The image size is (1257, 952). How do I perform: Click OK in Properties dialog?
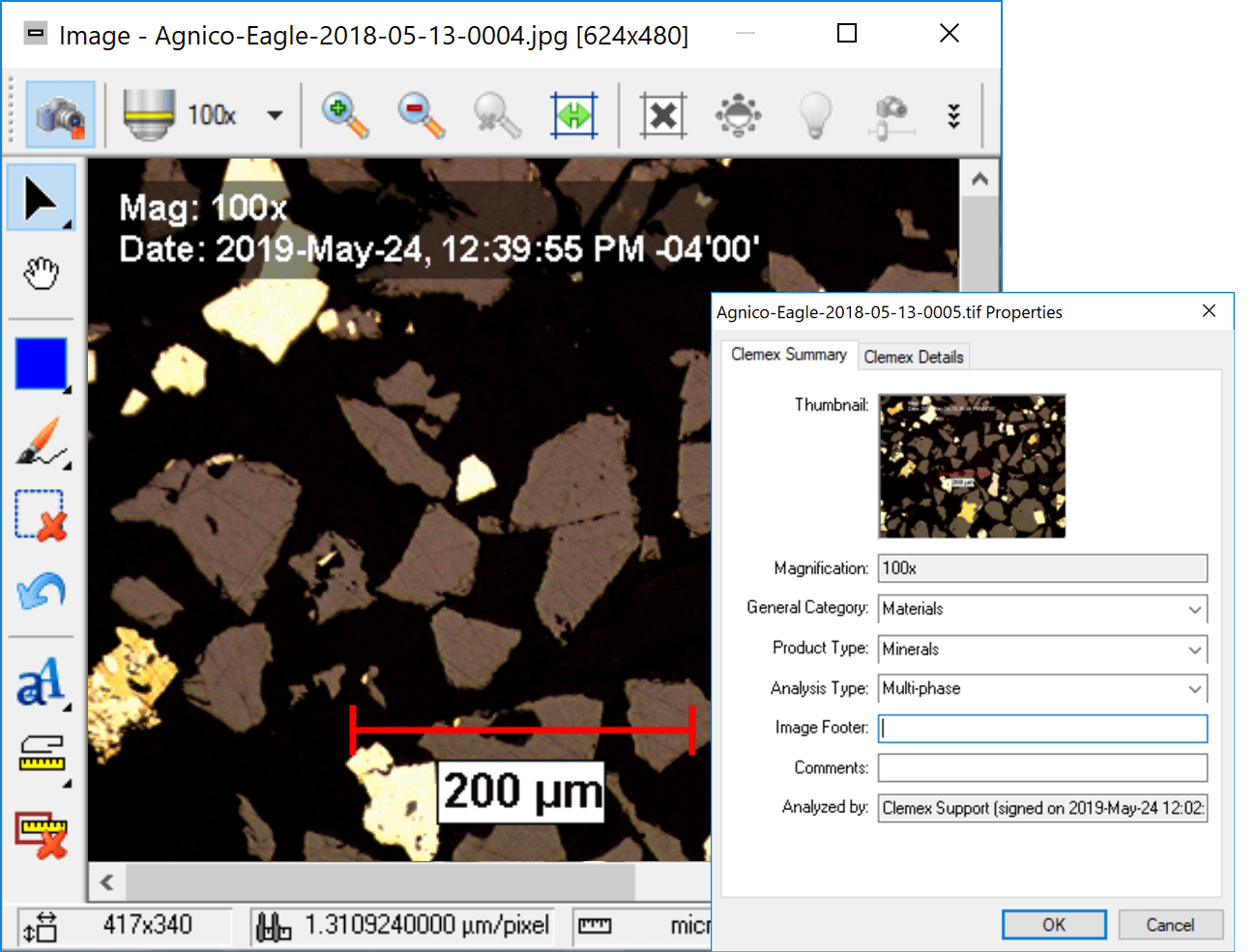point(1054,925)
